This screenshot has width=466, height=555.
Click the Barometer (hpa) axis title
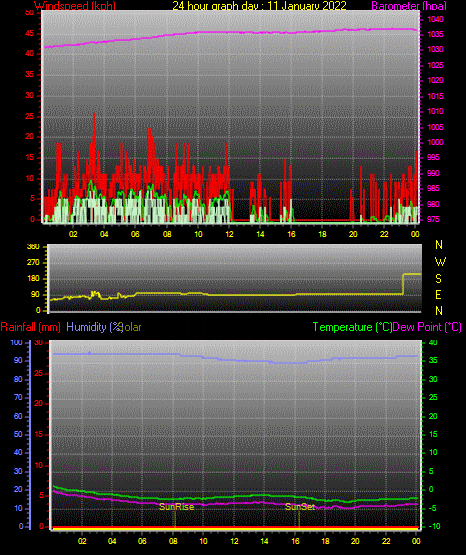tap(409, 6)
